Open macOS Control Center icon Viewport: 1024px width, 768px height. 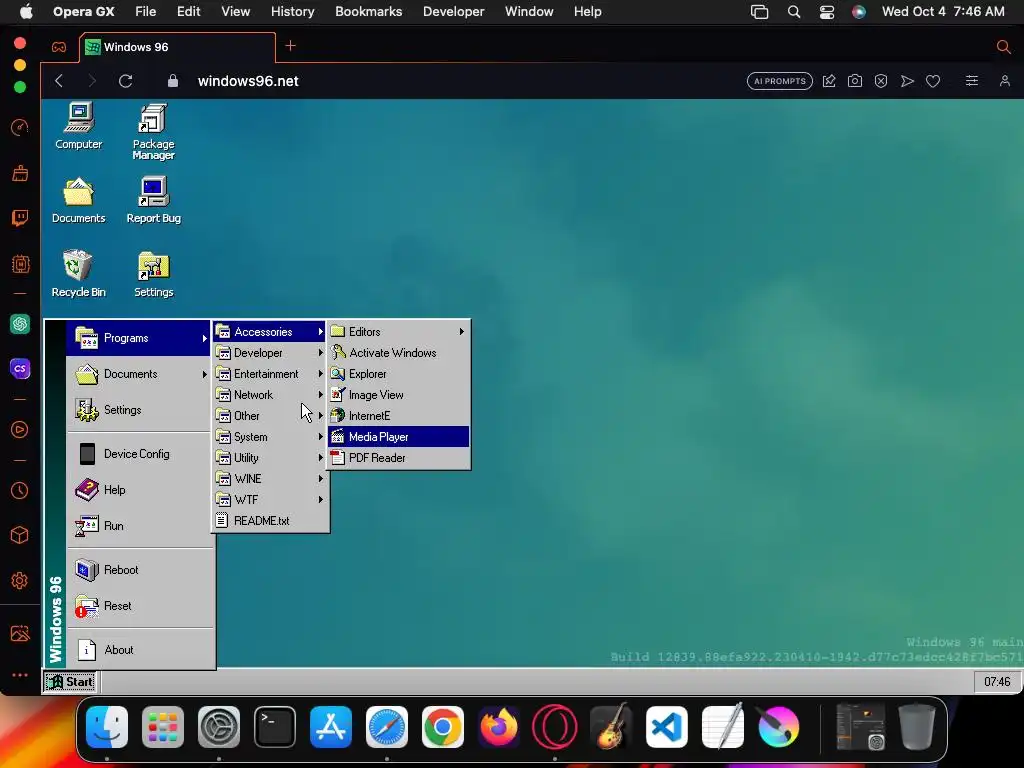(x=827, y=12)
